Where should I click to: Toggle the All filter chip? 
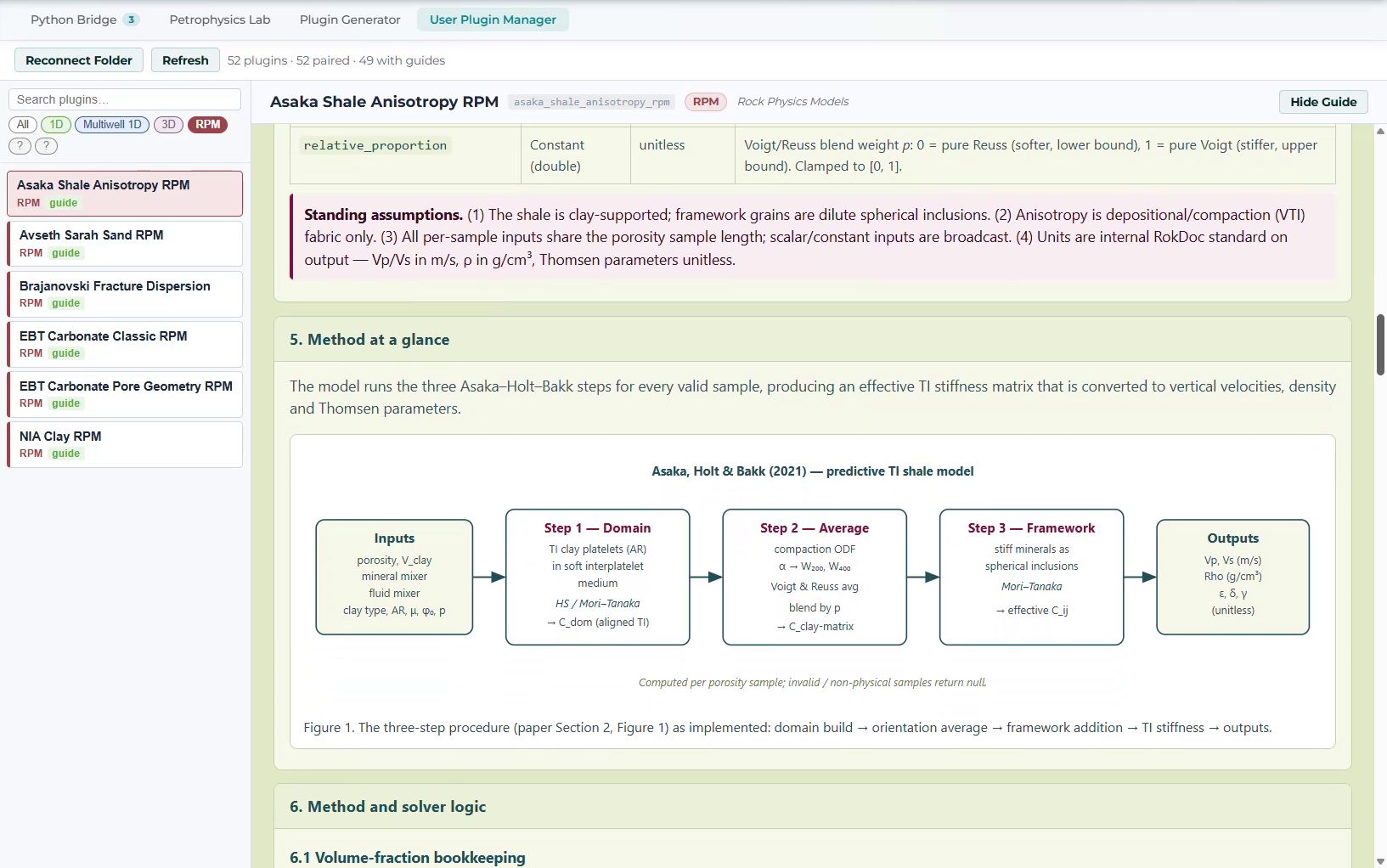click(23, 125)
